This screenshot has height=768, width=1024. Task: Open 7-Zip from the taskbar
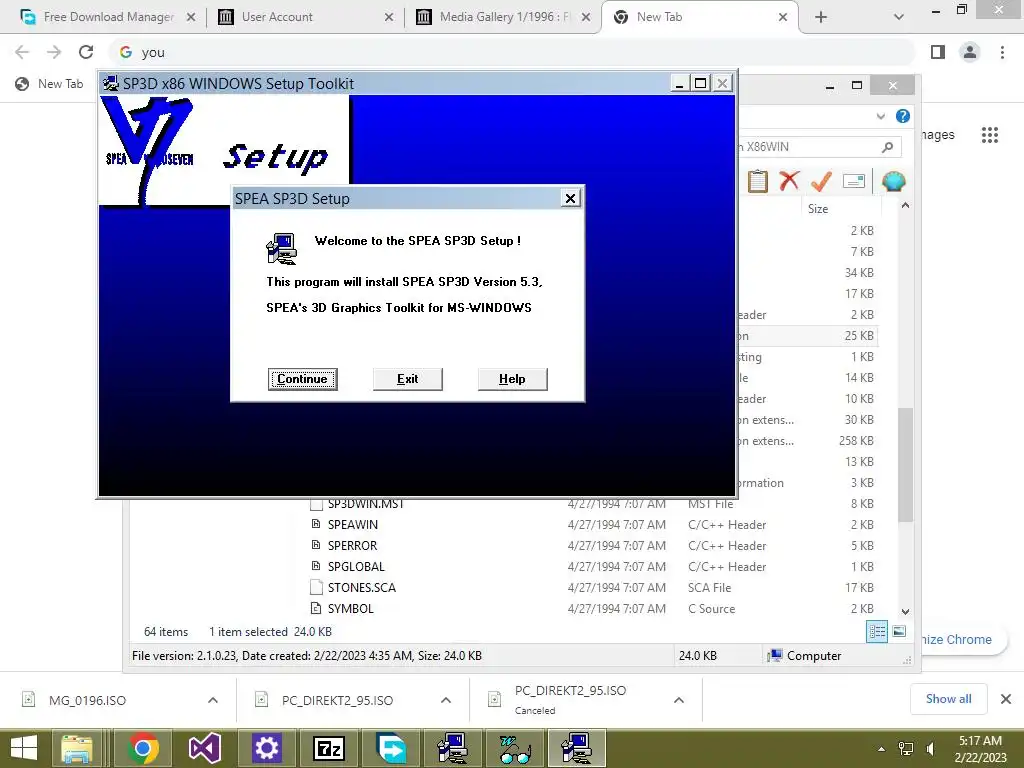click(x=329, y=748)
